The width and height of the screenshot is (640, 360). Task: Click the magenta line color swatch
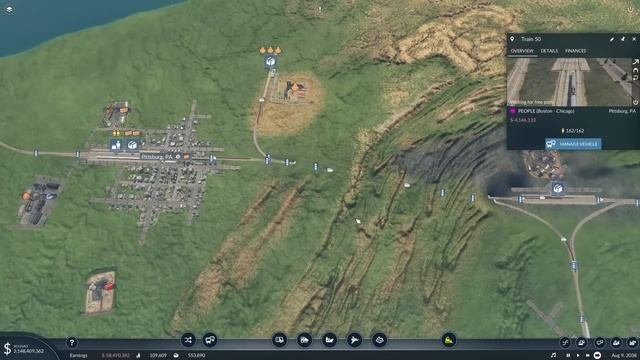(x=513, y=111)
